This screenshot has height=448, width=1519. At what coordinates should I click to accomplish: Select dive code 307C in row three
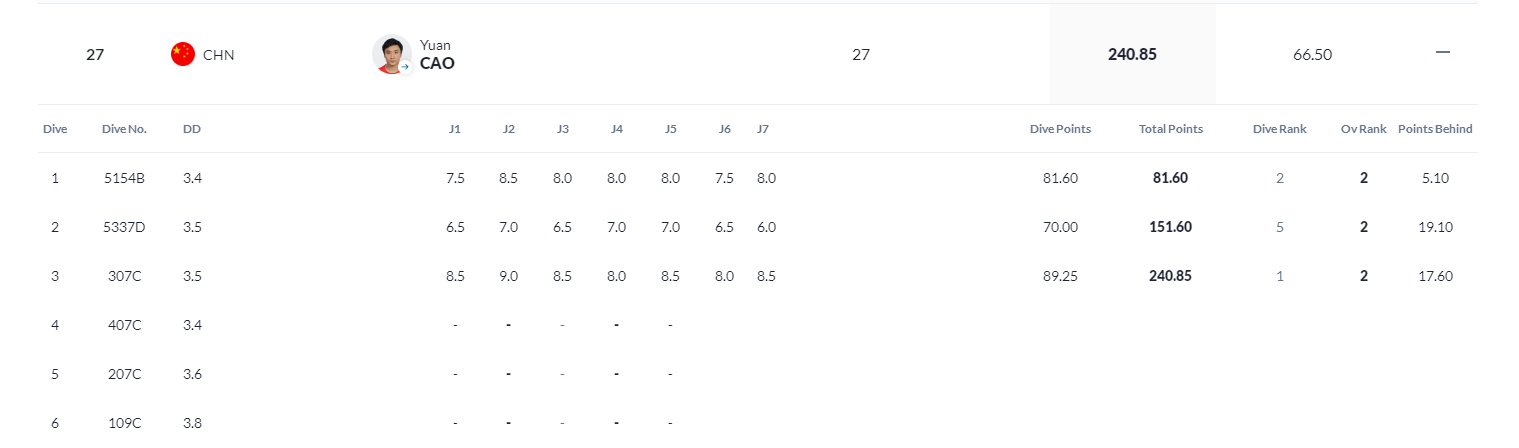click(x=125, y=276)
